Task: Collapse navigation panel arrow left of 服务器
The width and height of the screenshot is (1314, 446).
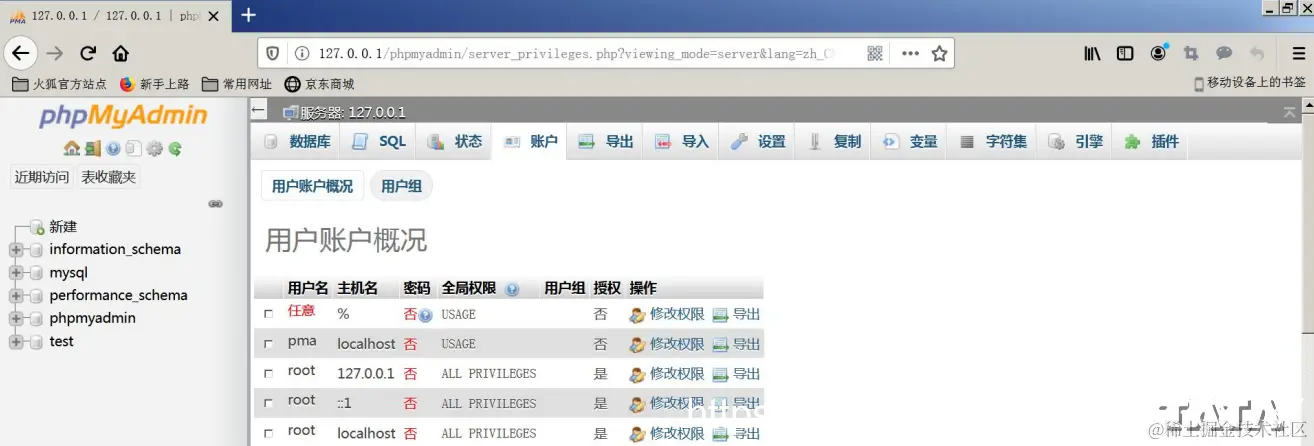Action: [x=259, y=111]
